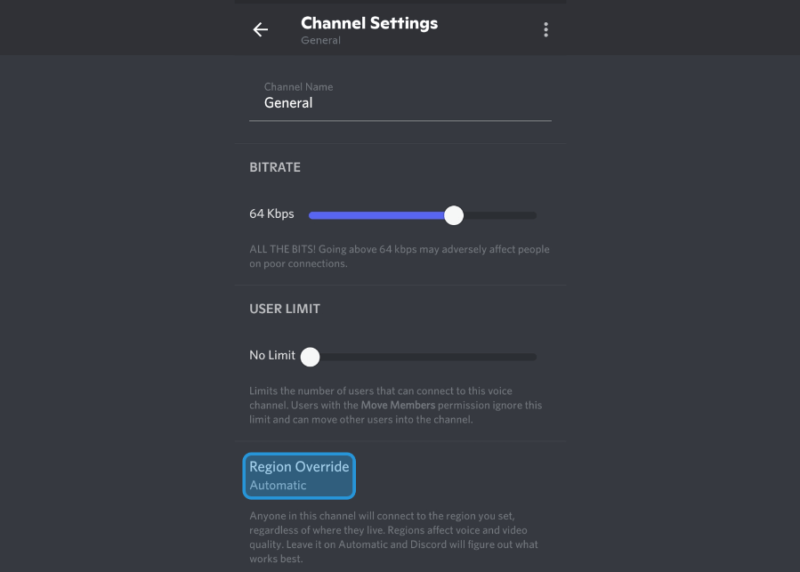Click the USER LIMIT section heading
The image size is (800, 572).
point(285,309)
